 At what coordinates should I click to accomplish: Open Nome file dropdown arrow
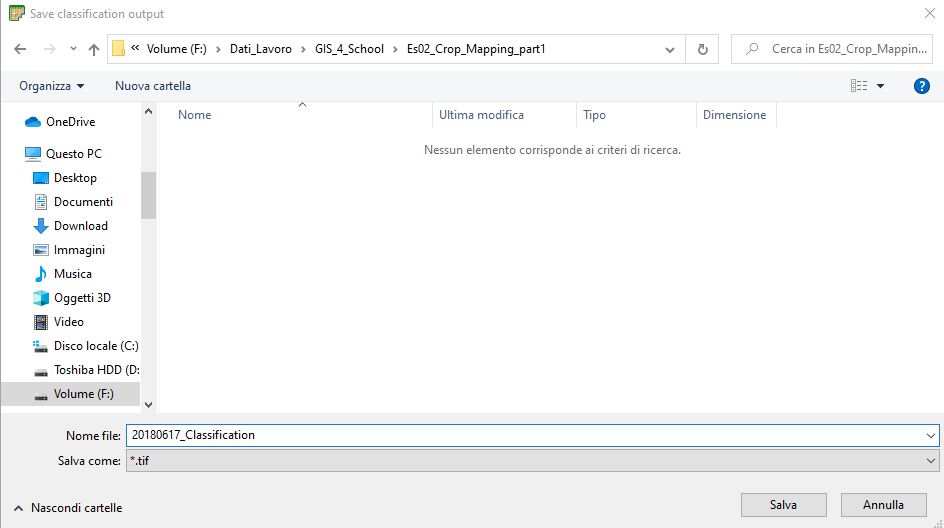coord(930,435)
